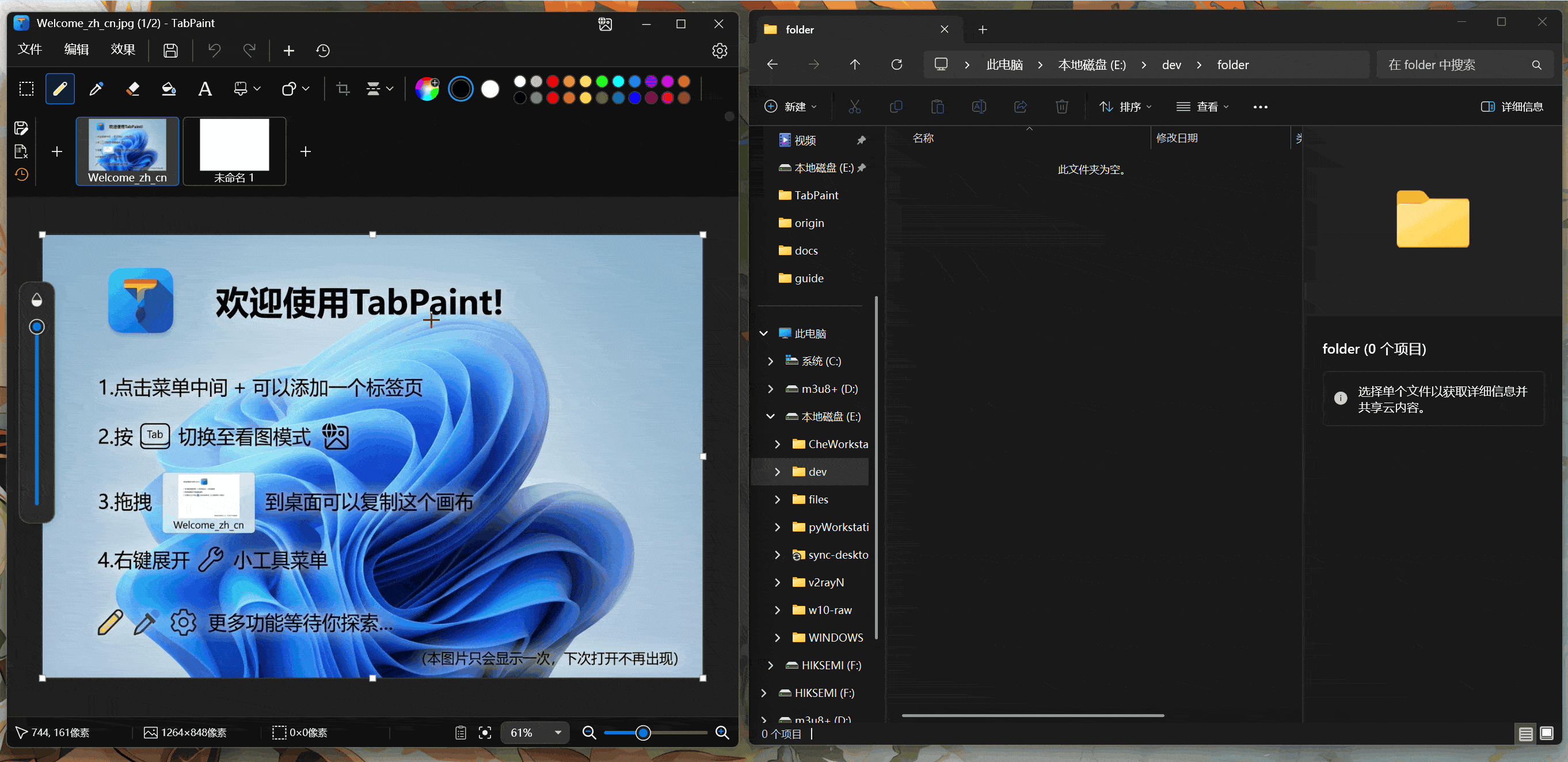Select the Paint Bucket fill tool
The image size is (1568, 762).
169,89
